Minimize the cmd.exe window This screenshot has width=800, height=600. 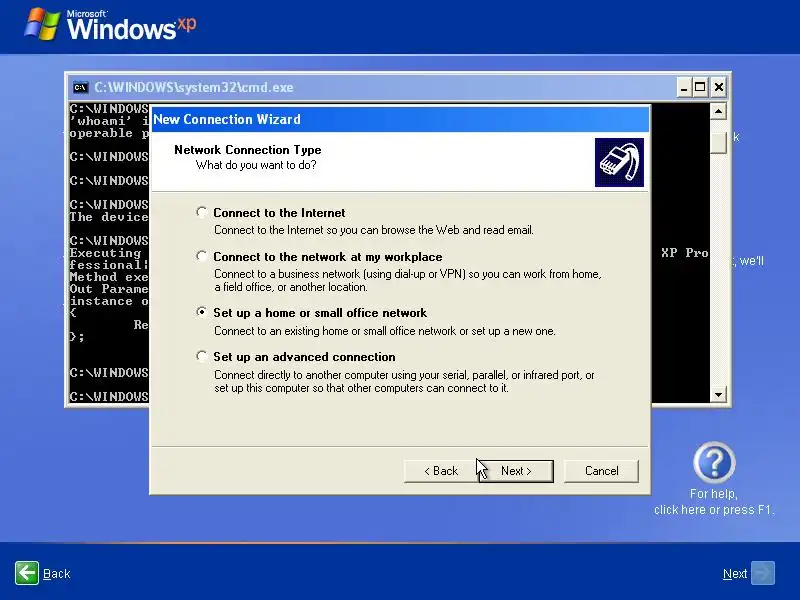click(x=684, y=87)
